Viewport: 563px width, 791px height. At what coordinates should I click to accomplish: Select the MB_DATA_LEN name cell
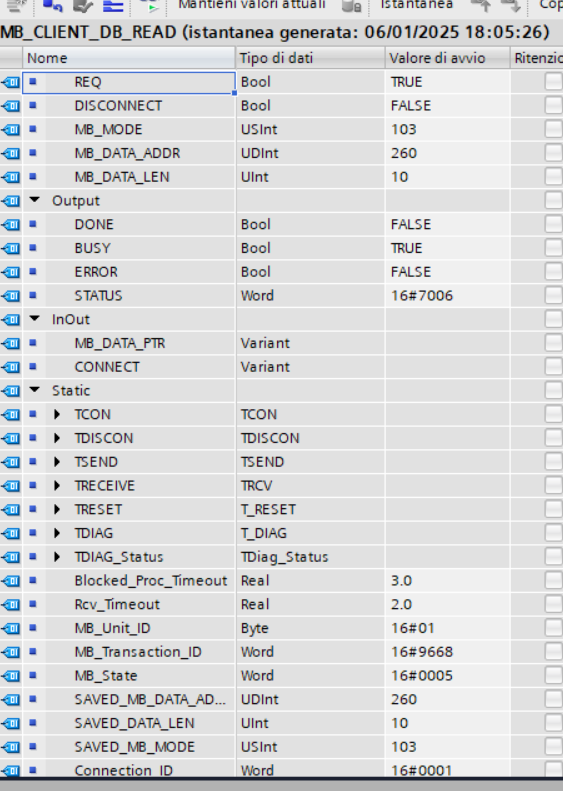coord(129,177)
